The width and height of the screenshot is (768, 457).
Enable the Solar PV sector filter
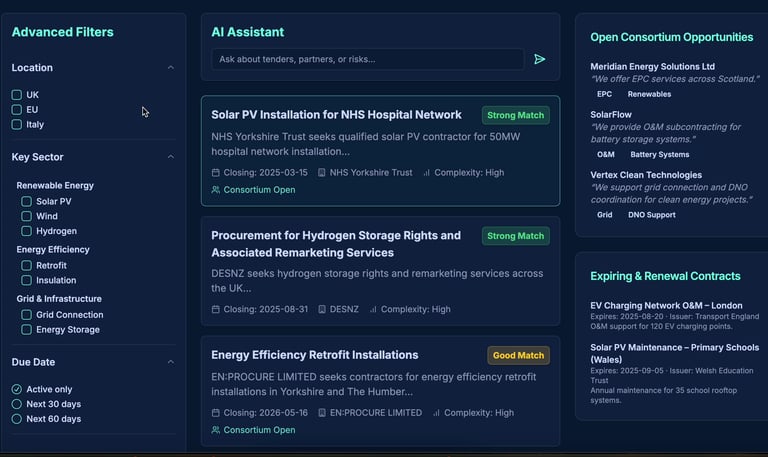26,201
